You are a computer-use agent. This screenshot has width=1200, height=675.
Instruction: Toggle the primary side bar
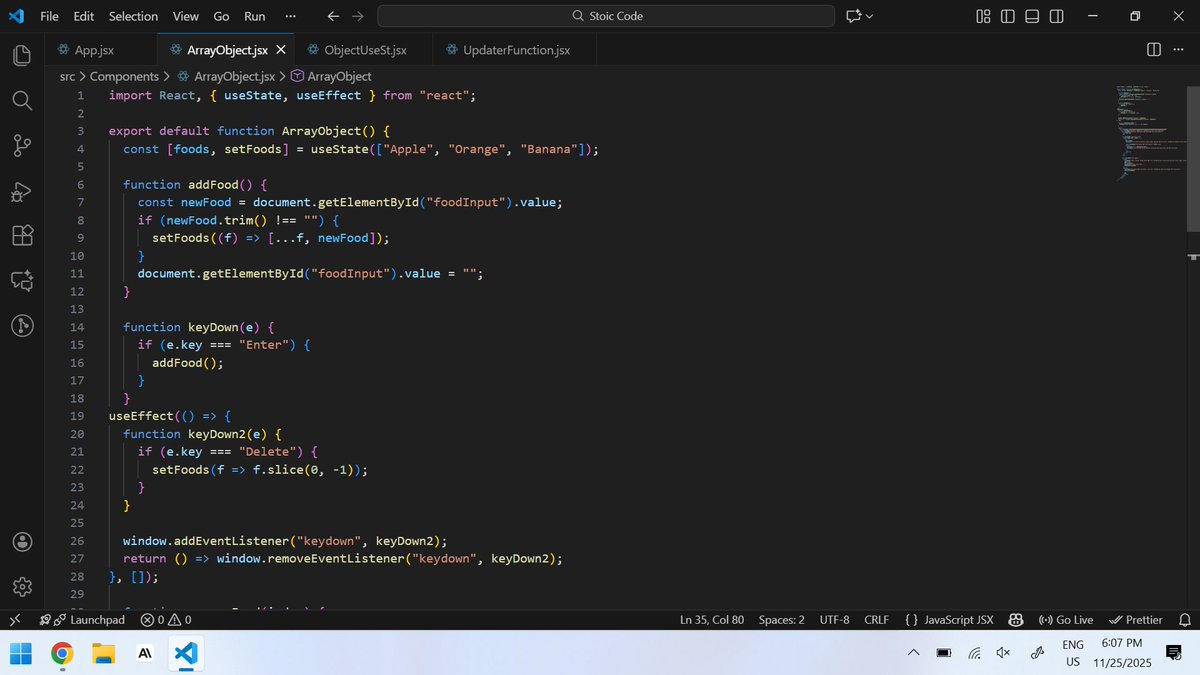click(x=1007, y=16)
